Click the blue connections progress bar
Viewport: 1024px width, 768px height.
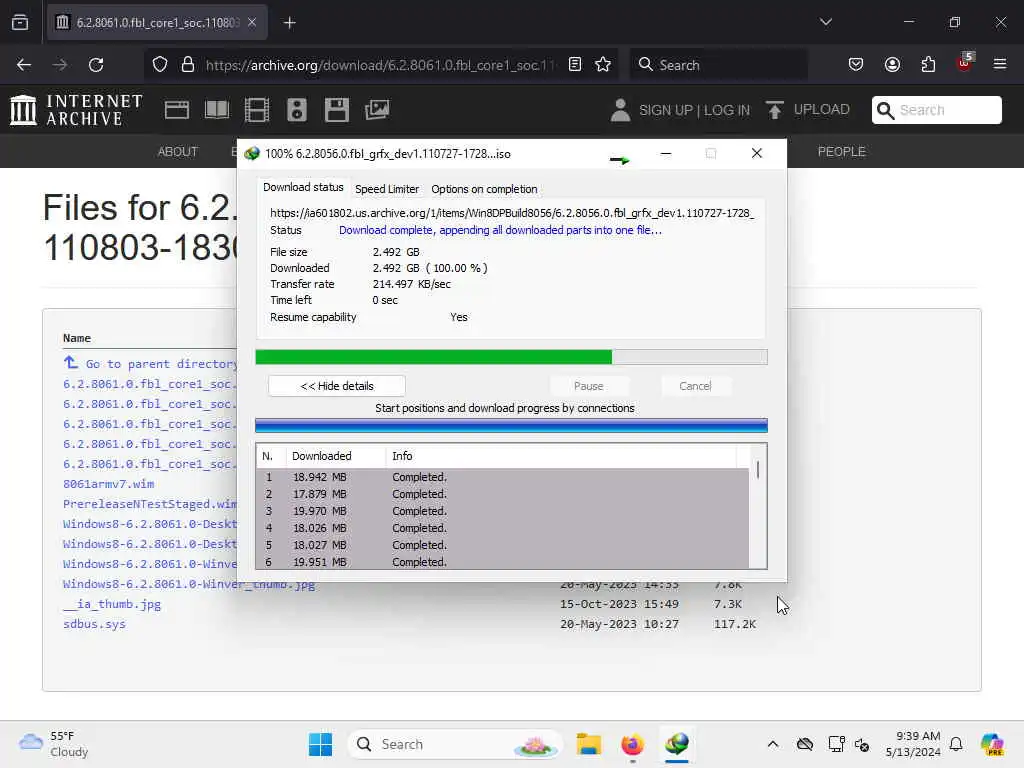[x=511, y=426]
